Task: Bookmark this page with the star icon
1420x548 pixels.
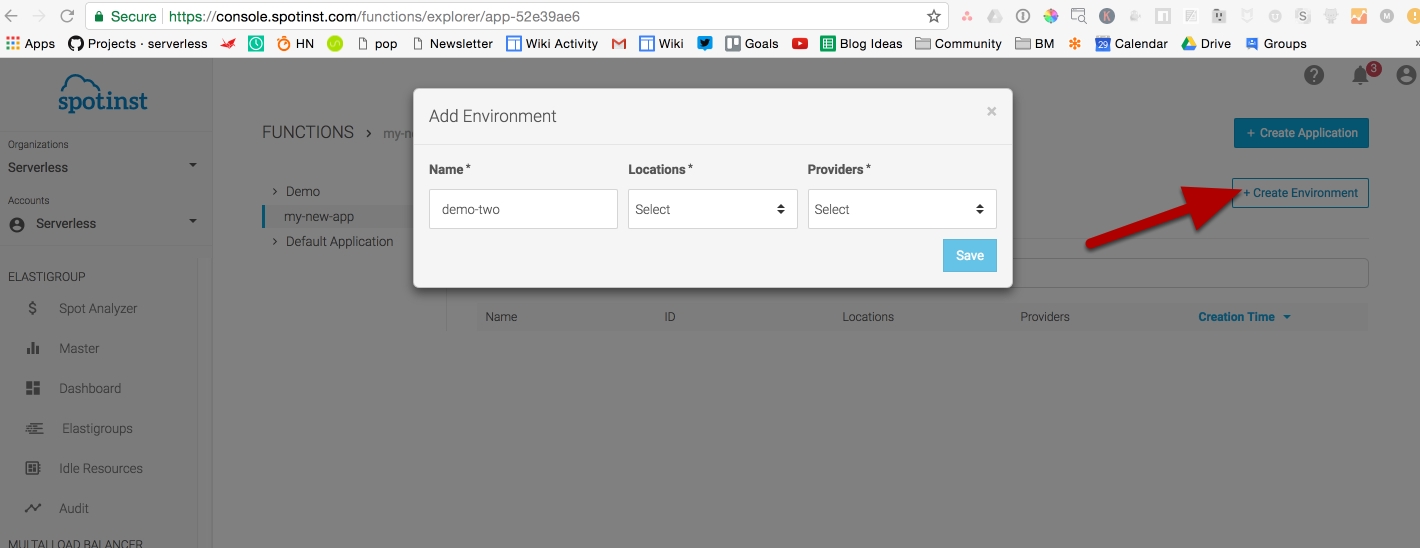Action: pos(933,16)
